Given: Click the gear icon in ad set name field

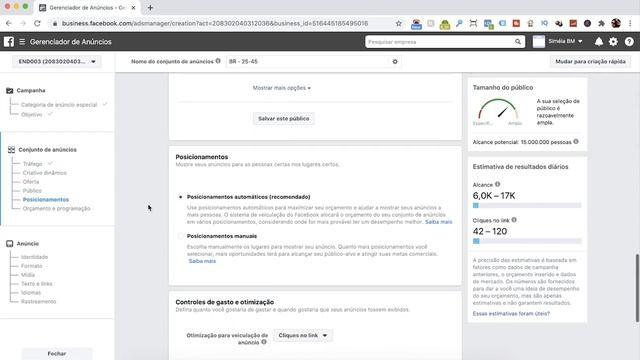Looking at the screenshot, I should [395, 62].
